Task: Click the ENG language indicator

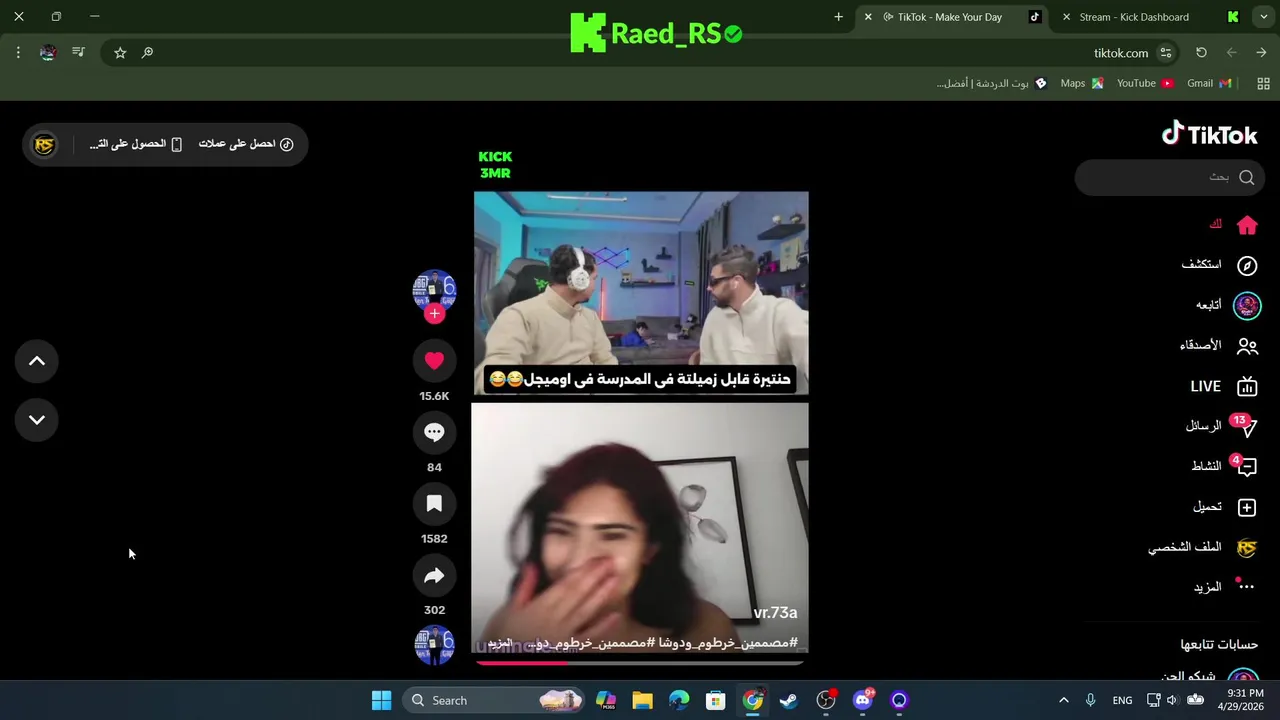Action: coord(1122,700)
